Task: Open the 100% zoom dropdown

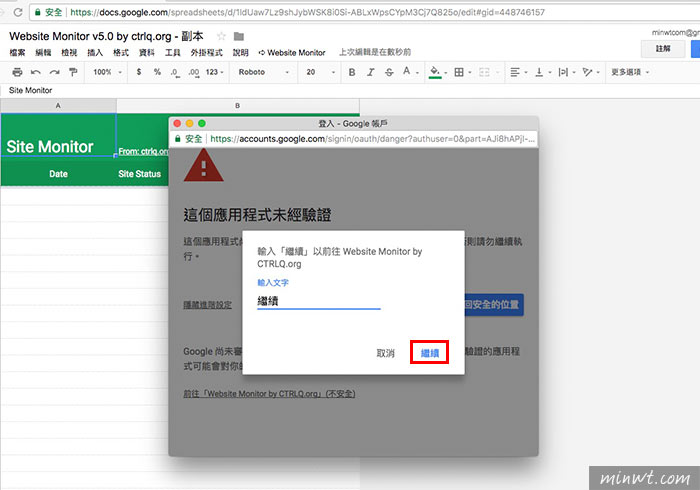Action: tap(107, 72)
